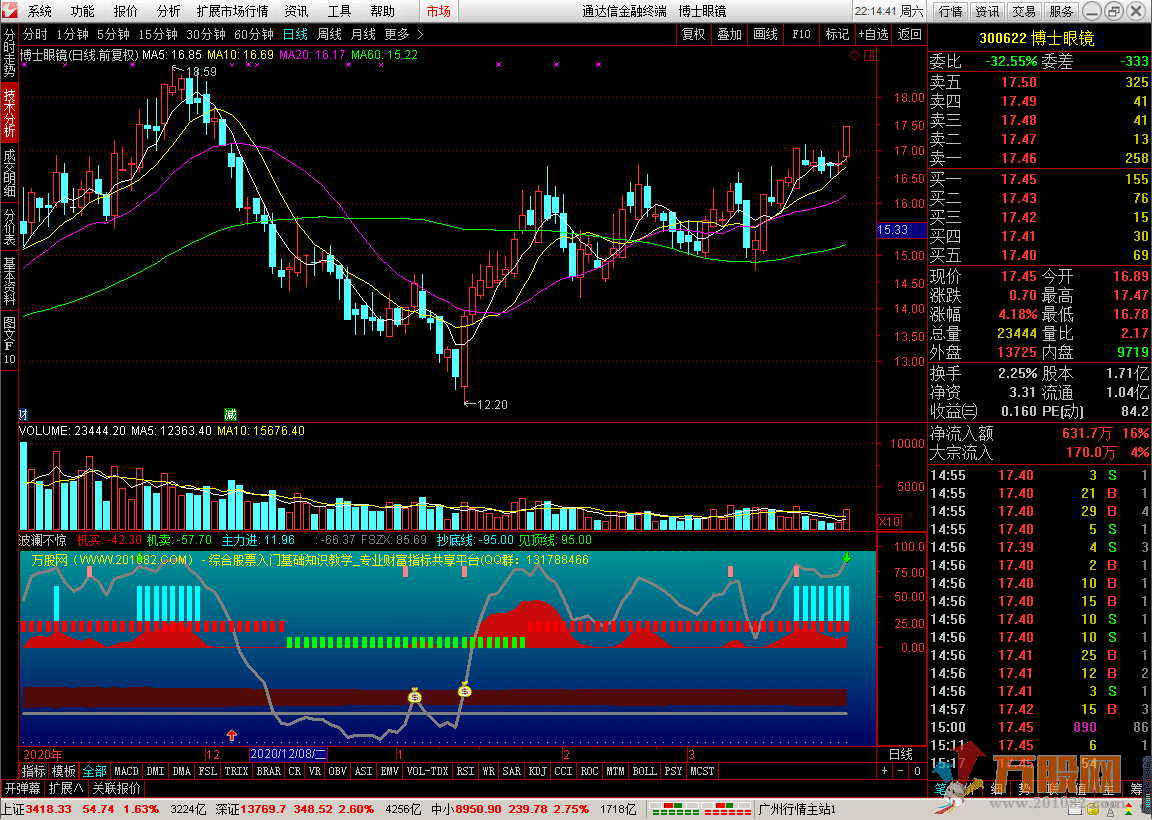
Task: Click the X10 volume scale label
Action: 889,522
